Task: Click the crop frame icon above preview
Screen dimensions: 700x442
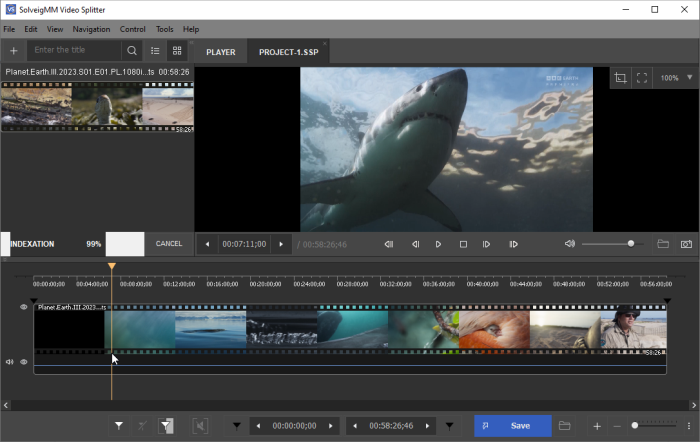Action: [x=620, y=78]
